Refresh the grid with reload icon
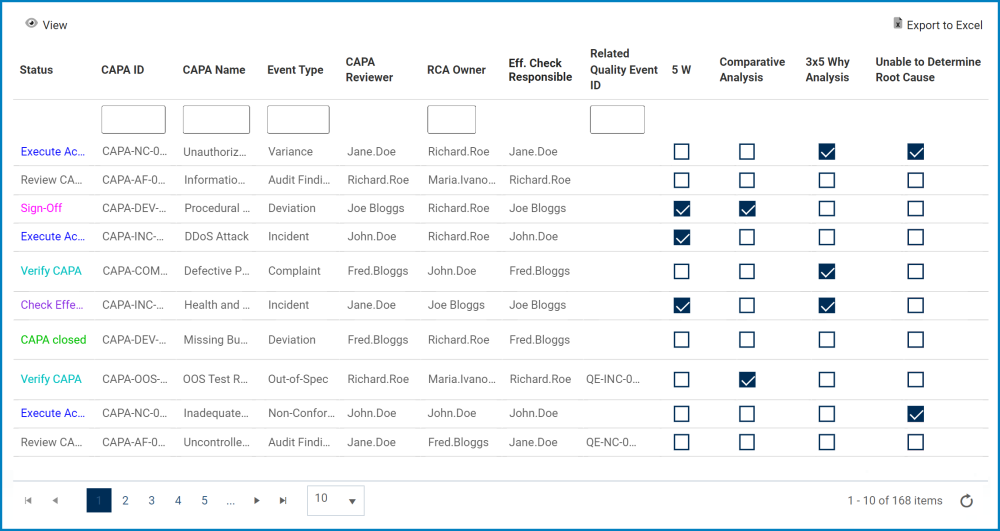Screen dimensions: 1000x531 point(966,501)
